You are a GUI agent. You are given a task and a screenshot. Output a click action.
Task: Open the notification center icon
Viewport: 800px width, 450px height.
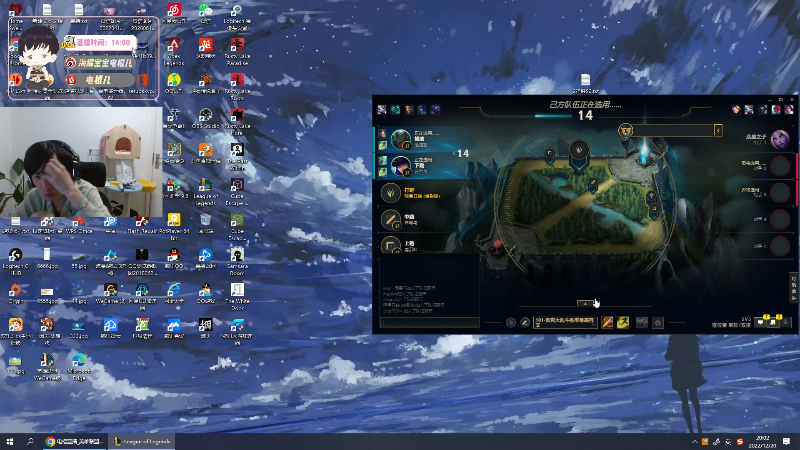click(x=786, y=441)
